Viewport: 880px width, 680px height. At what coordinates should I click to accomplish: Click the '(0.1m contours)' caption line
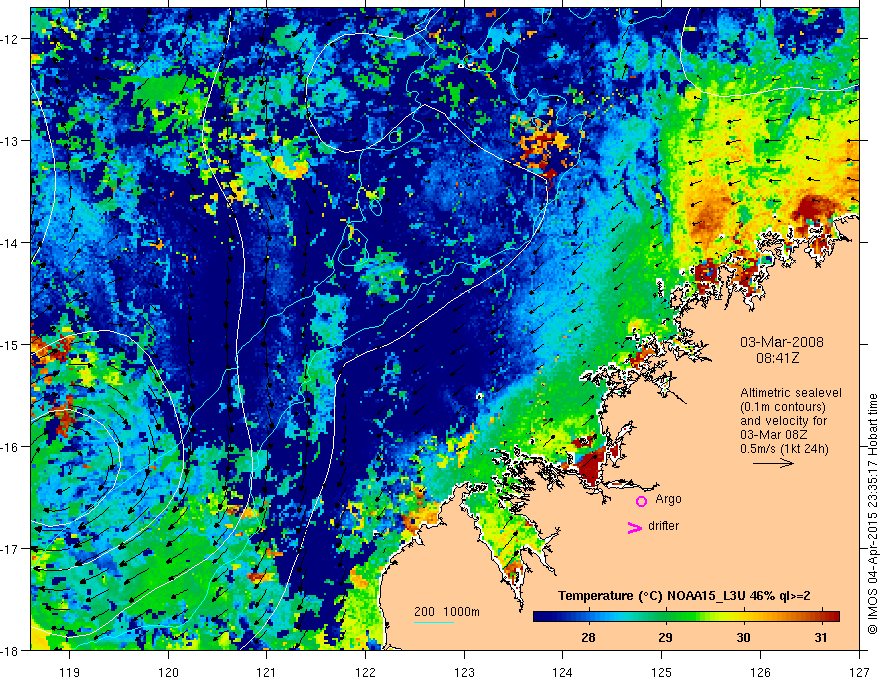pyautogui.click(x=783, y=407)
